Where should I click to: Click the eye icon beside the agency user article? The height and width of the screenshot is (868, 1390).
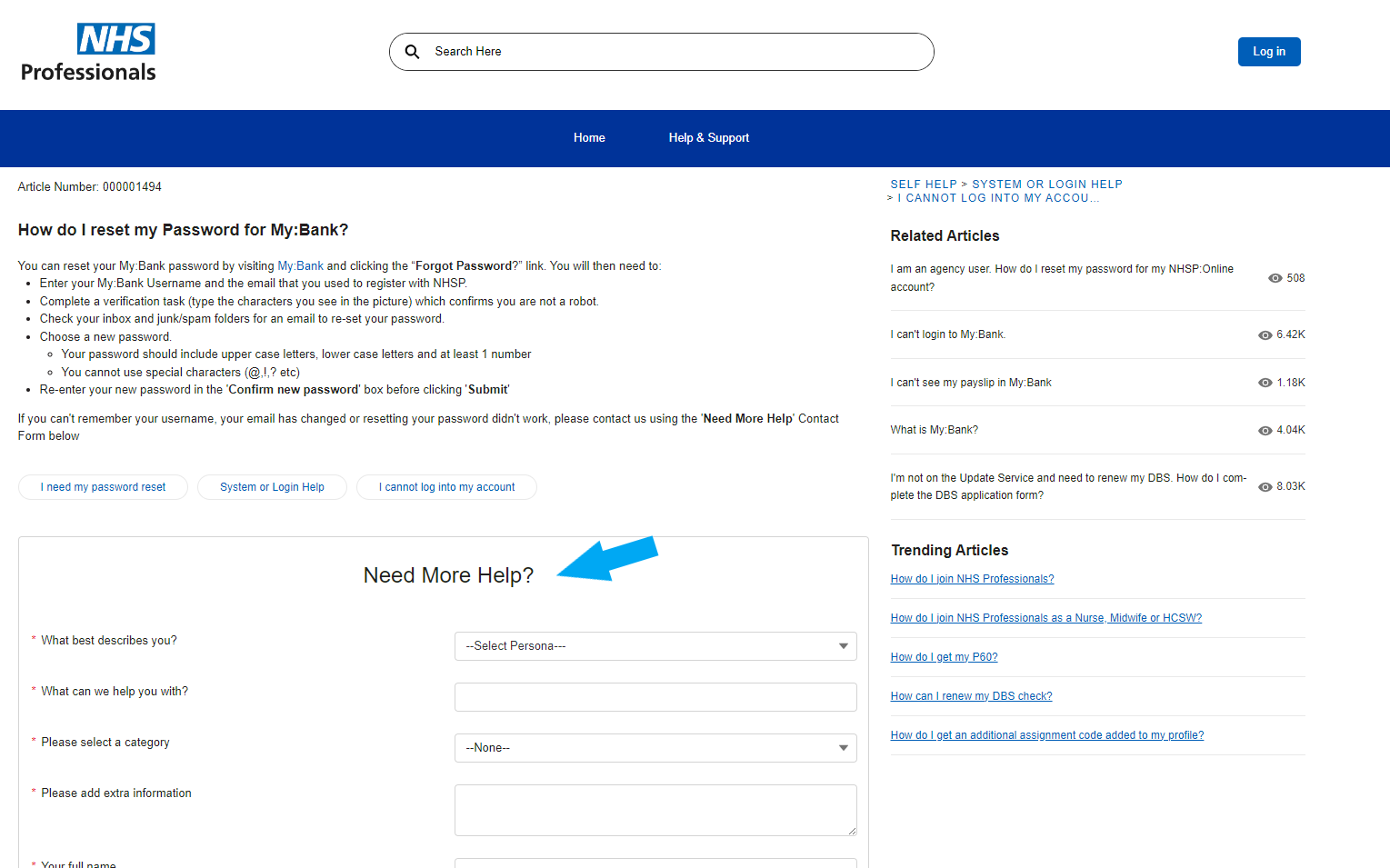click(x=1275, y=278)
